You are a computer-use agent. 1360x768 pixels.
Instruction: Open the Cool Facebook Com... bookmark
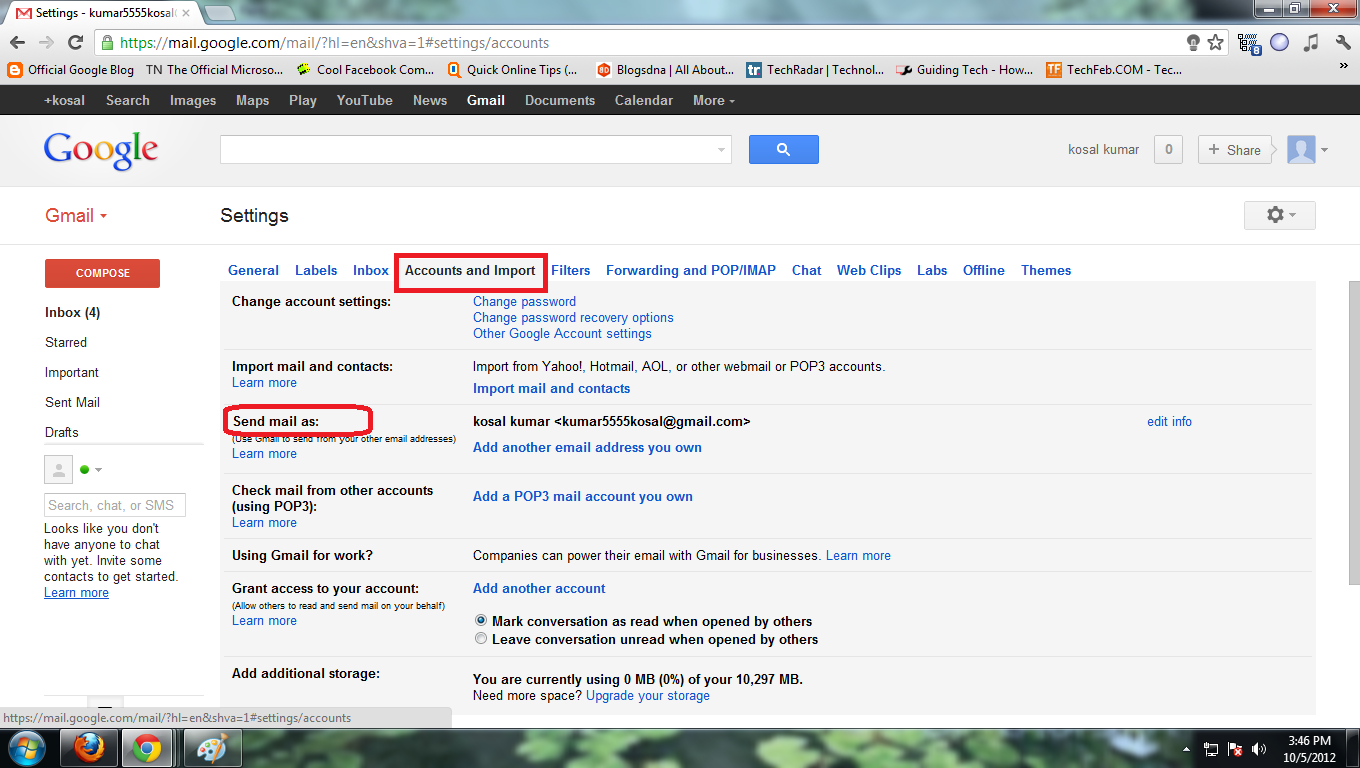click(x=364, y=70)
